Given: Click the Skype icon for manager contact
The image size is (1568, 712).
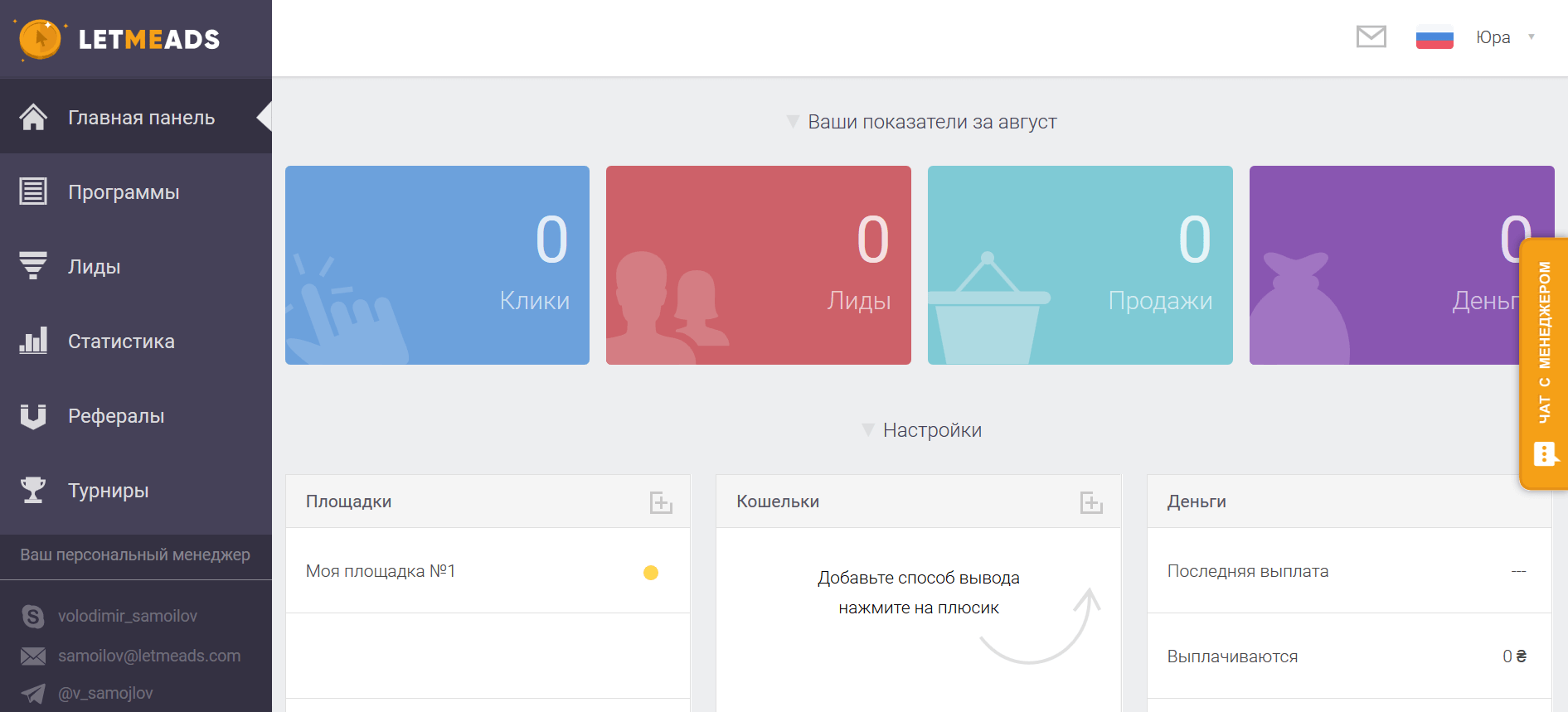Looking at the screenshot, I should pos(33,616).
